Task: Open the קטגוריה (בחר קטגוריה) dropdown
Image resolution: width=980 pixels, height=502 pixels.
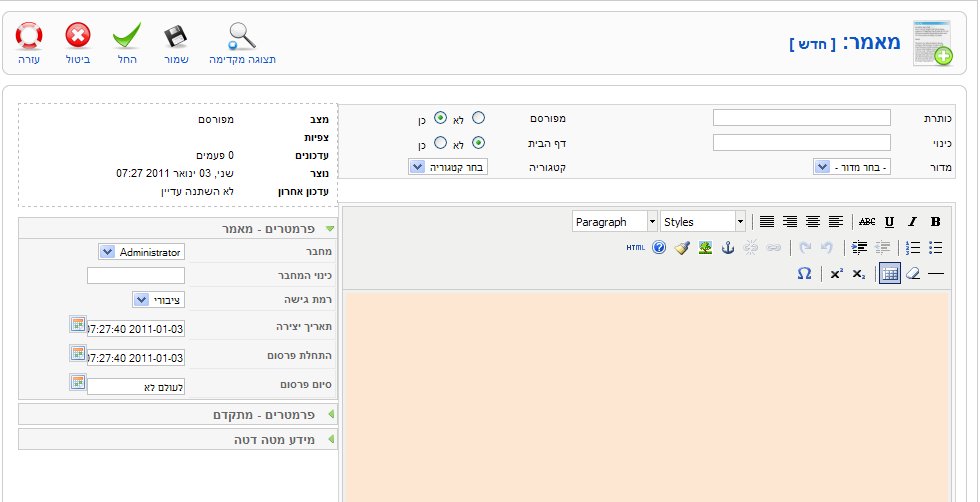Action: tap(448, 167)
